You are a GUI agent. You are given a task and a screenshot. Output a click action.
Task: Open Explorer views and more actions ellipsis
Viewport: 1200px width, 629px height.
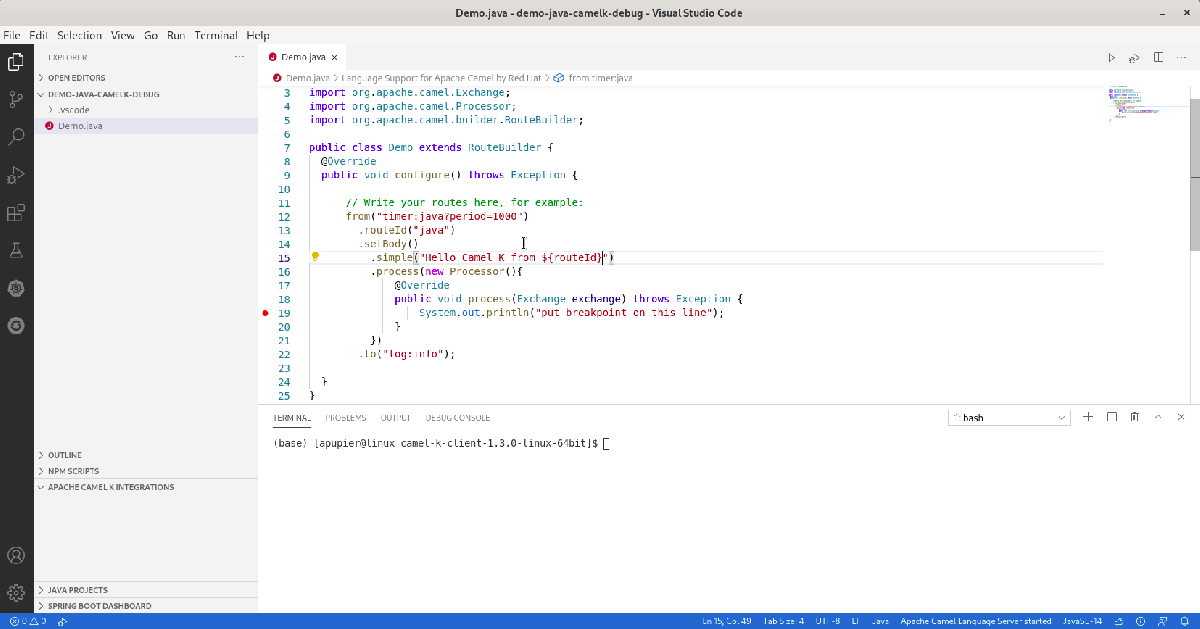tap(239, 58)
